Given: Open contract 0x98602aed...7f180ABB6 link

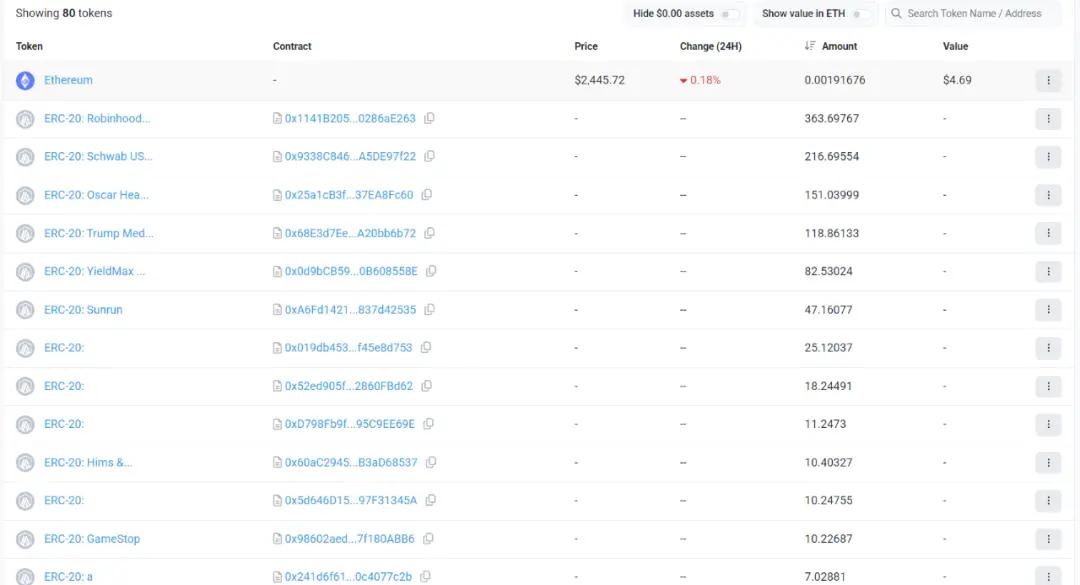Looking at the screenshot, I should pos(349,539).
